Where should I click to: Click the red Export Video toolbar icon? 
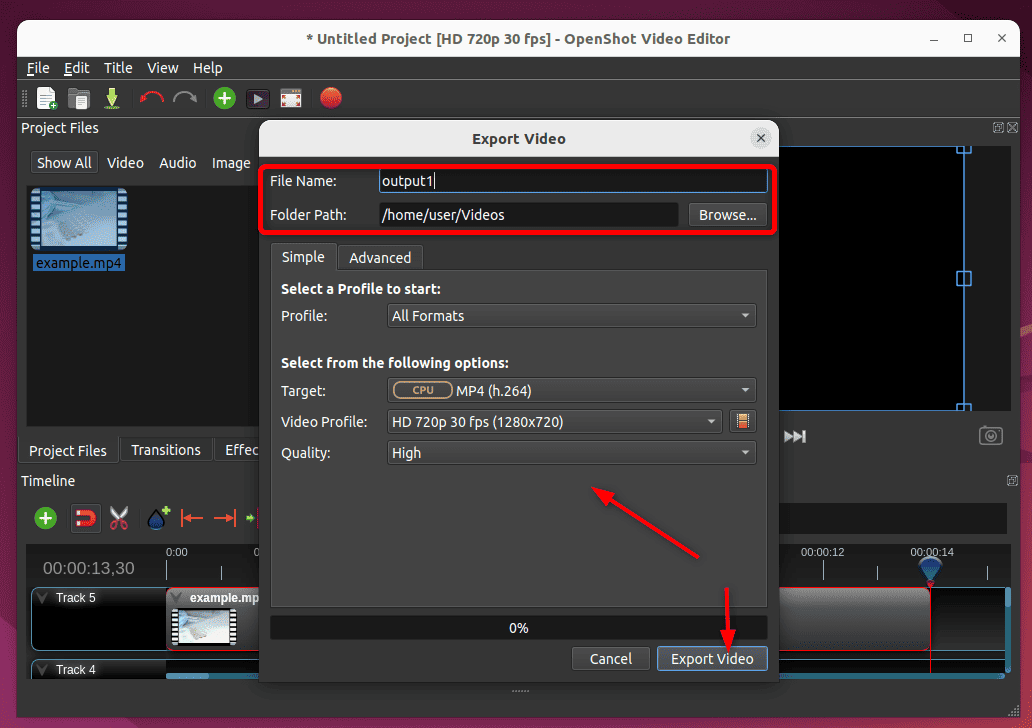pos(330,99)
